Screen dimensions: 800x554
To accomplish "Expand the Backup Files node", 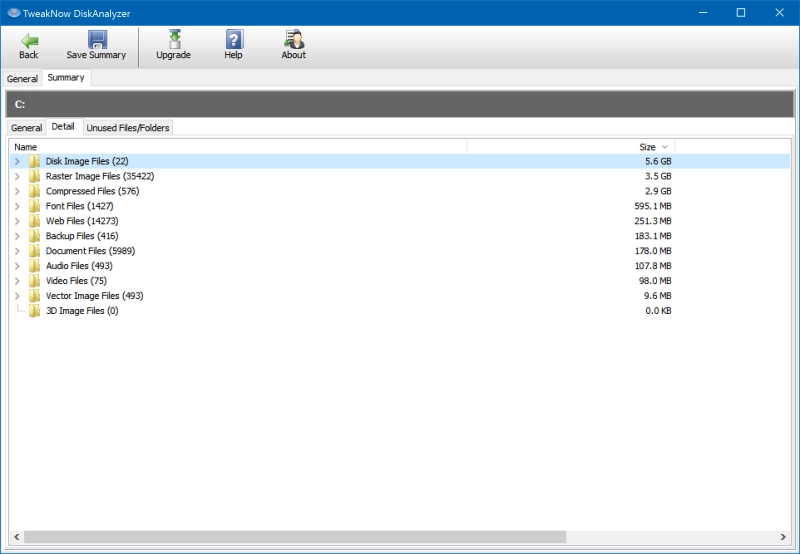I will pos(17,236).
